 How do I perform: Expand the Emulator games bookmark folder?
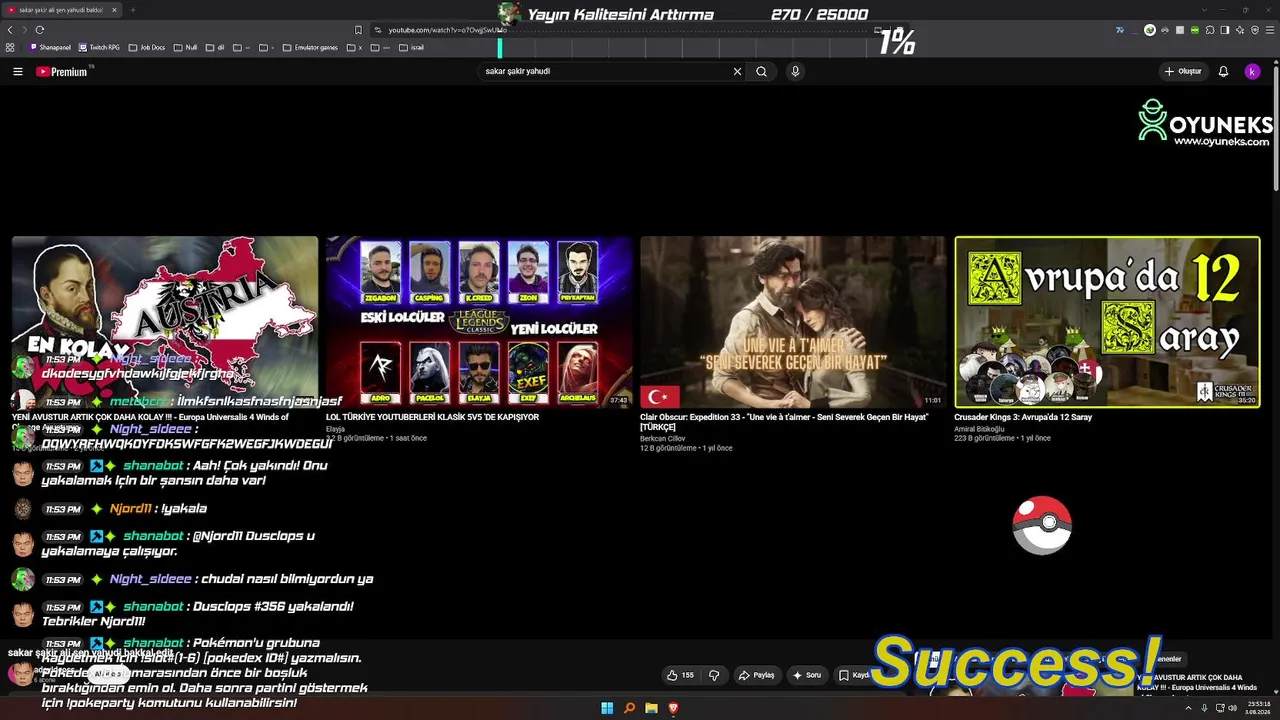click(x=310, y=47)
